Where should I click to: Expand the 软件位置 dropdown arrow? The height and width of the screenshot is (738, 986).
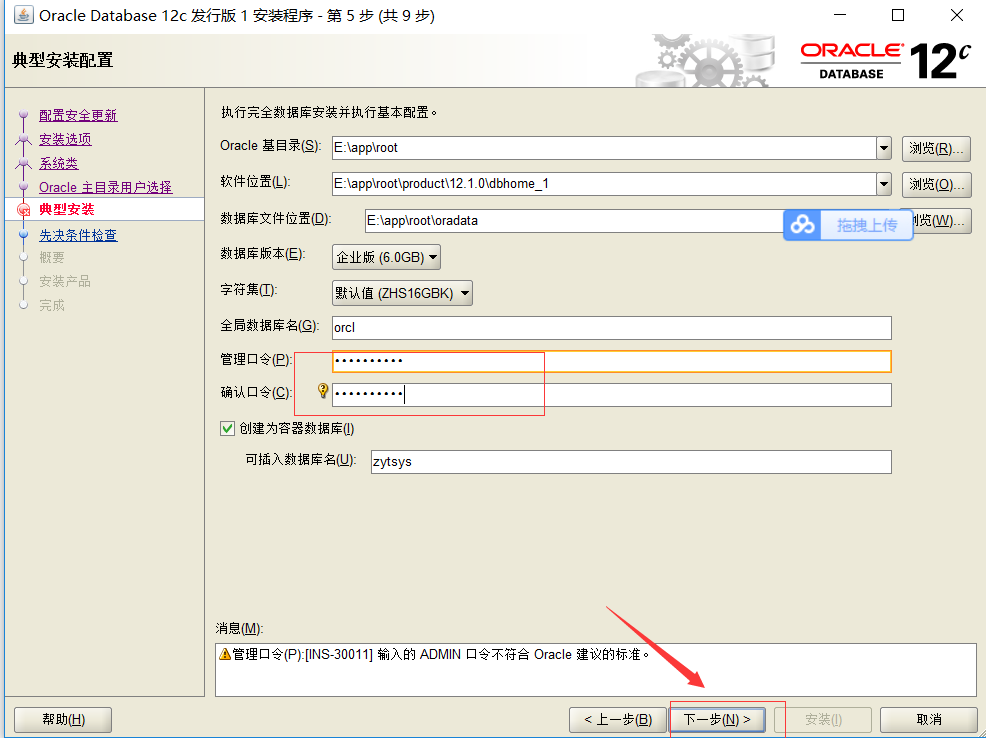coord(884,184)
